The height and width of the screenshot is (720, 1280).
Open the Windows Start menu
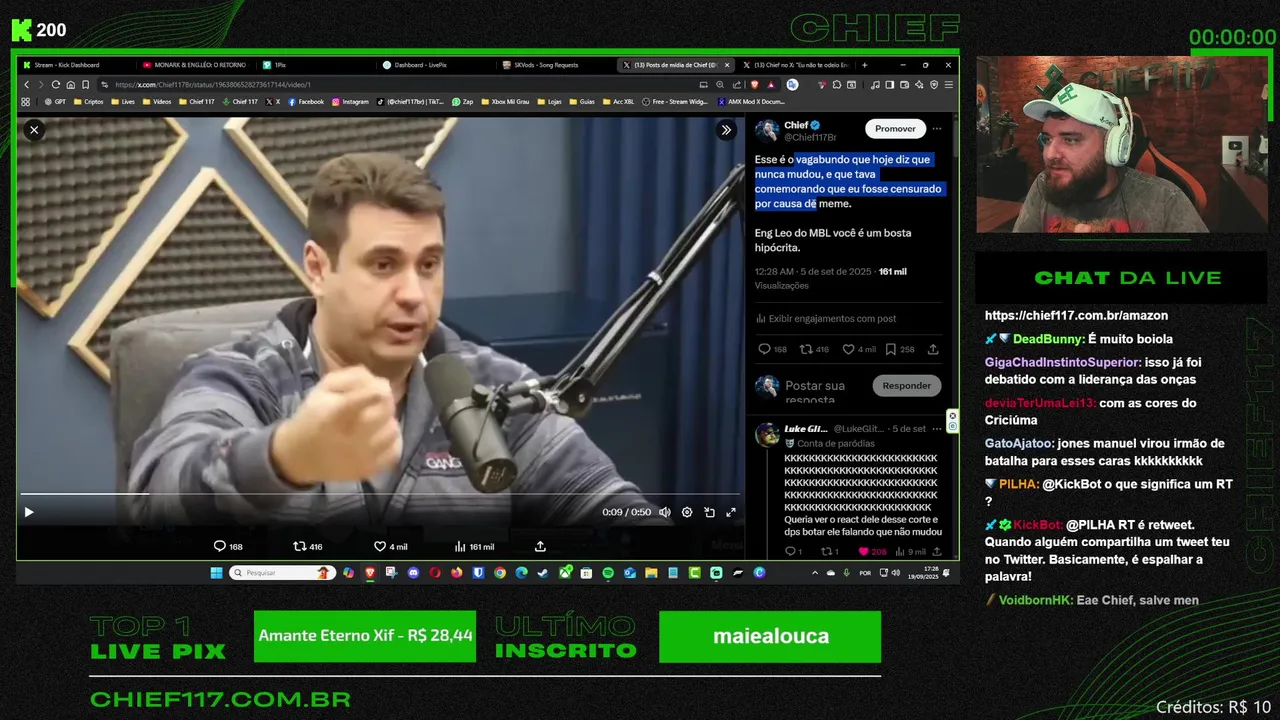coord(216,573)
